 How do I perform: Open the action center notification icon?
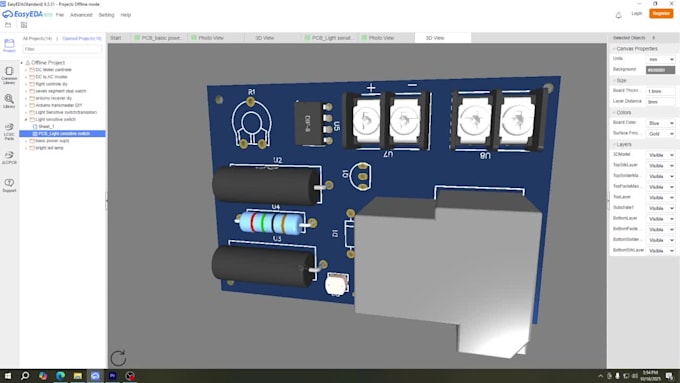670,376
